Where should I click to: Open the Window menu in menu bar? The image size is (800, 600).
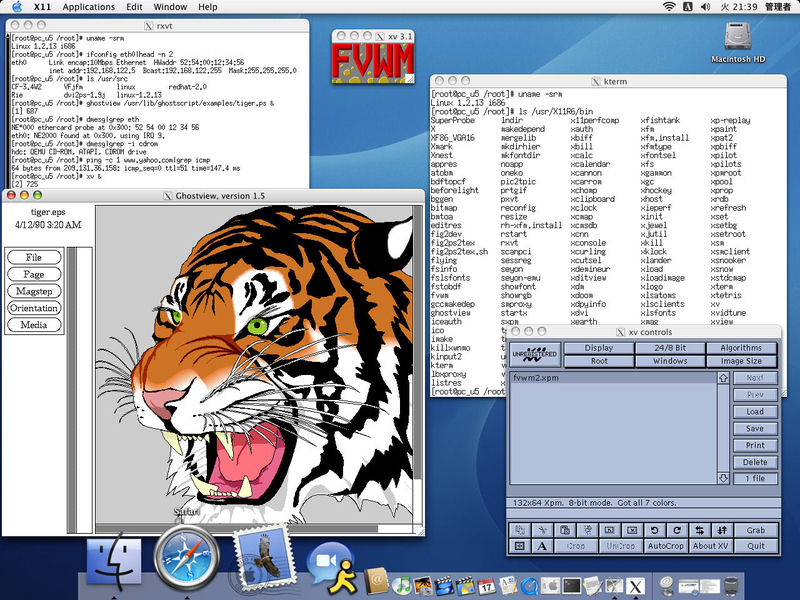click(x=170, y=7)
